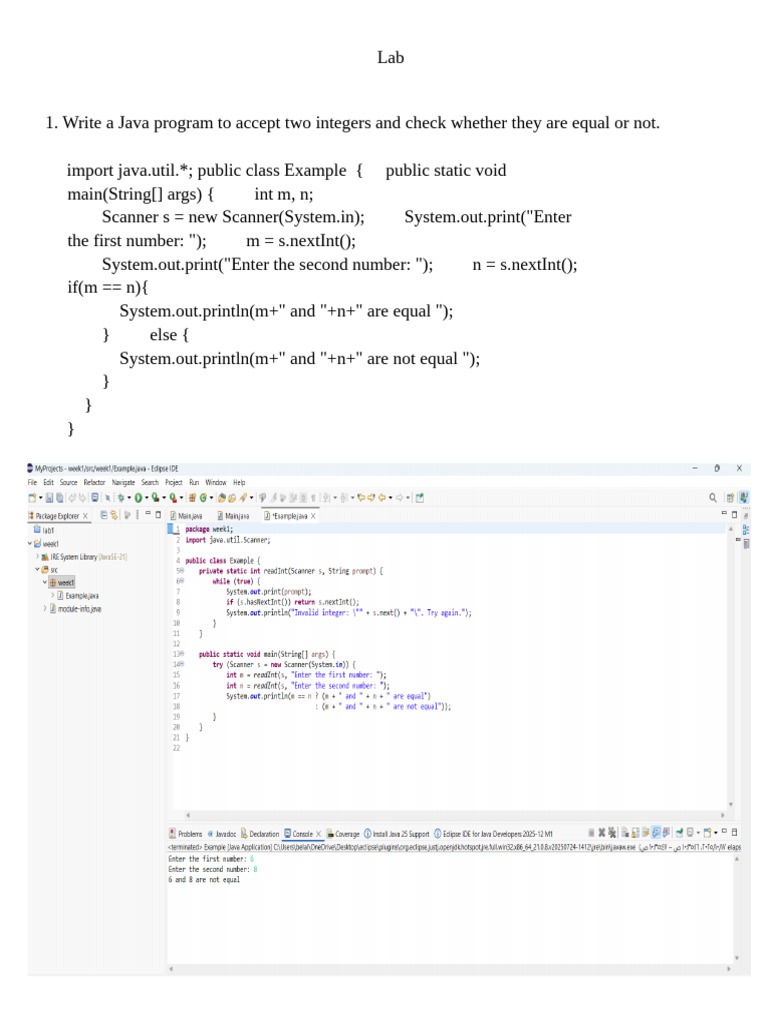This screenshot has width=768, height=1024.
Task: Maximize the editor area
Action: point(734,515)
